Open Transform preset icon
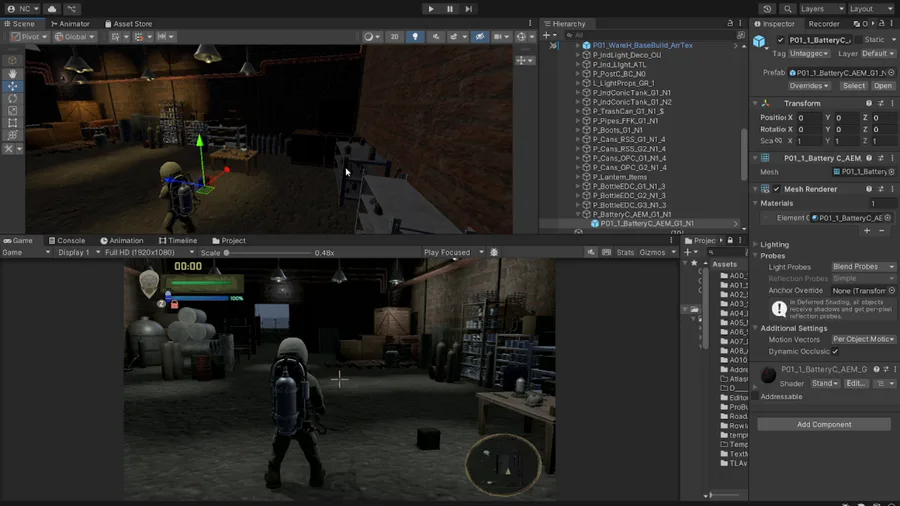 880,103
